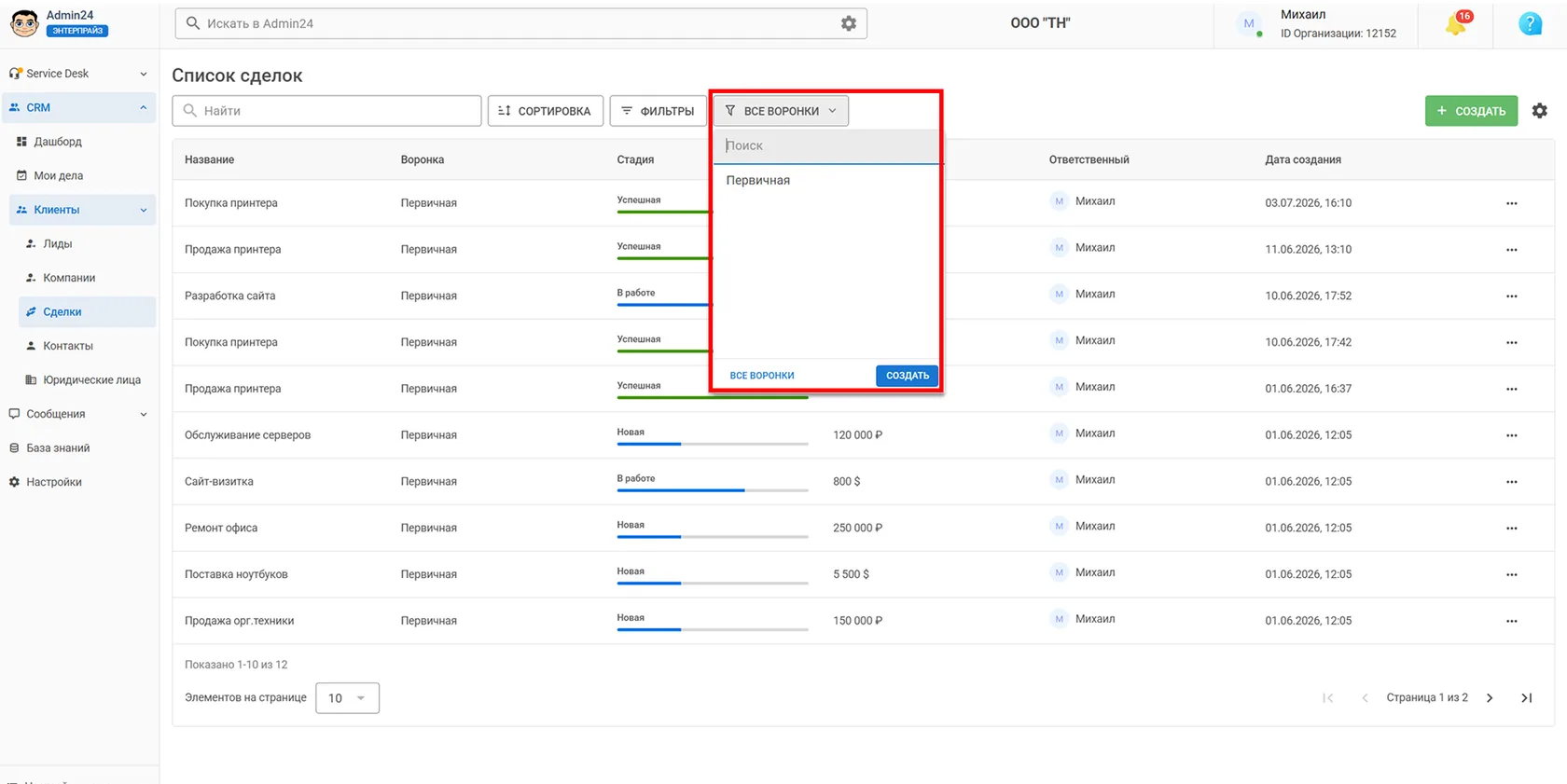Image resolution: width=1567 pixels, height=784 pixels.
Task: Open Контакты in sidebar
Action: click(x=87, y=346)
